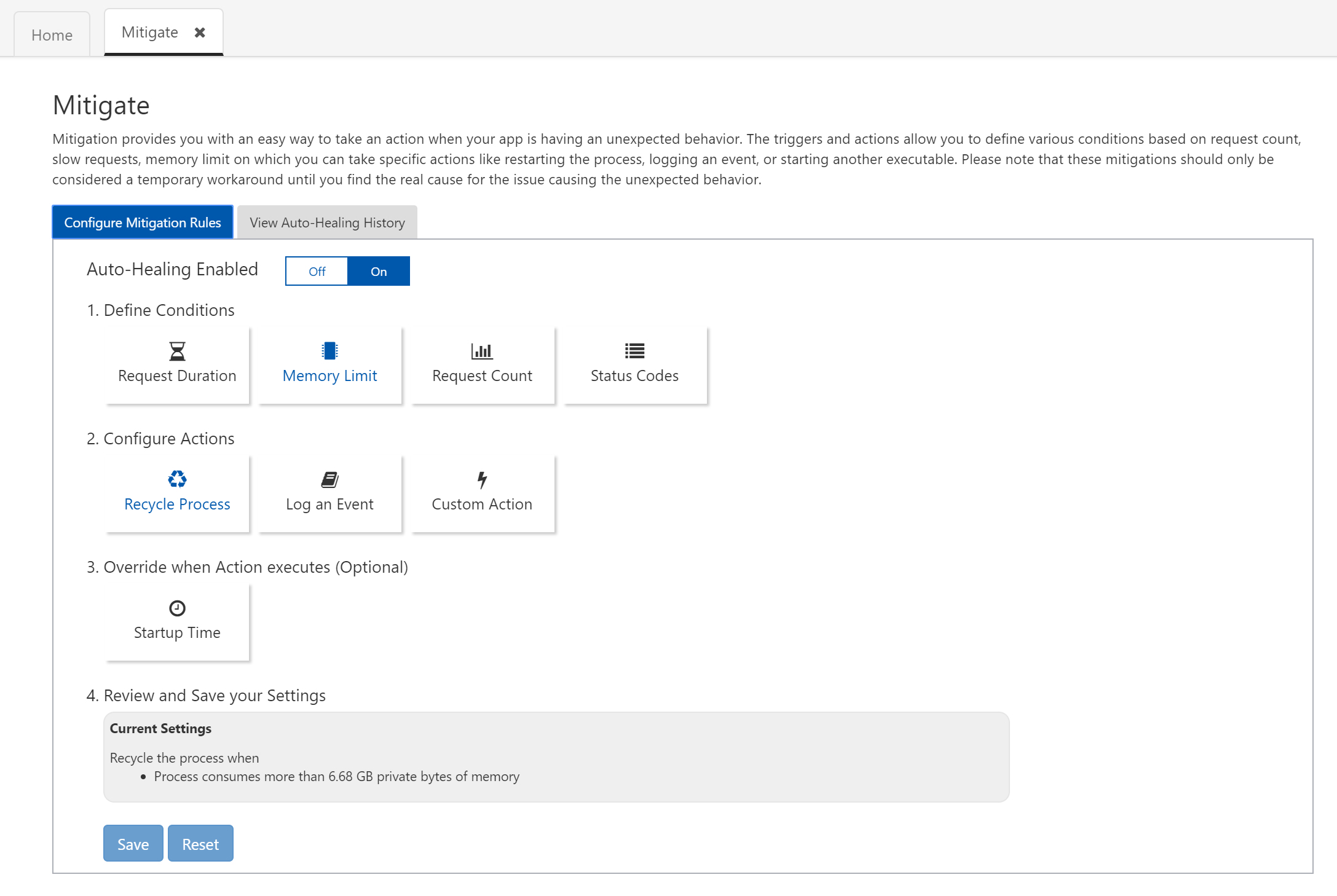Click the Startup Time clock icon
Screen dimensions: 1337x896
click(177, 608)
